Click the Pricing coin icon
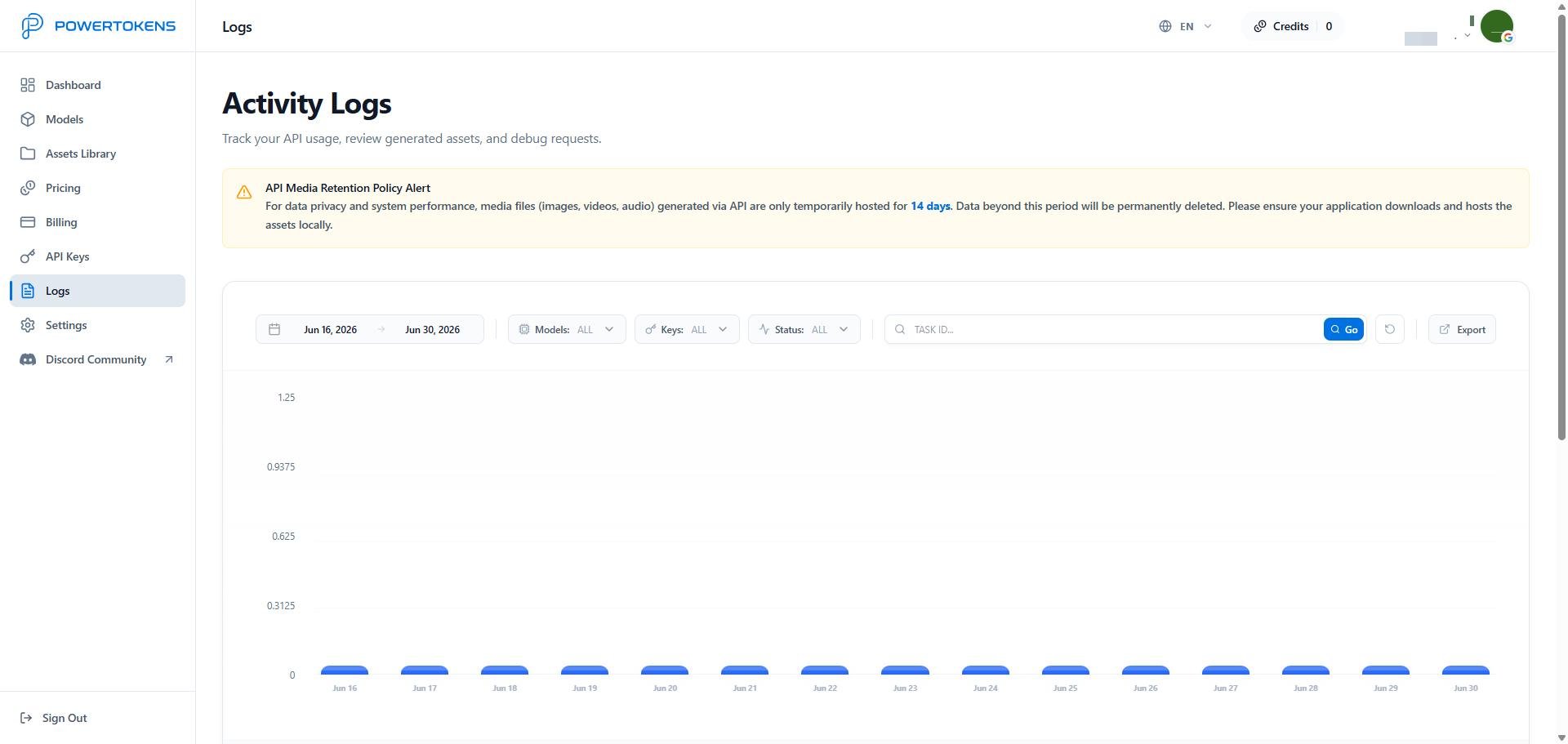 28,188
